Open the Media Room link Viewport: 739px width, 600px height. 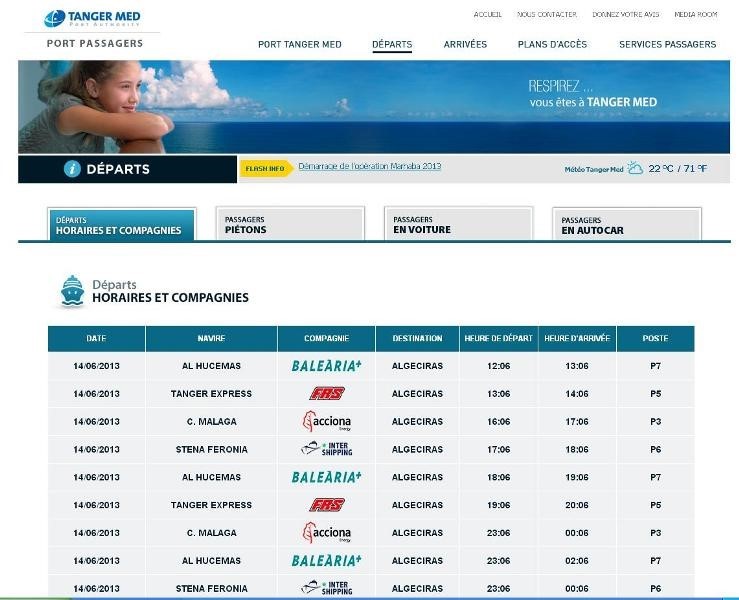tap(695, 15)
